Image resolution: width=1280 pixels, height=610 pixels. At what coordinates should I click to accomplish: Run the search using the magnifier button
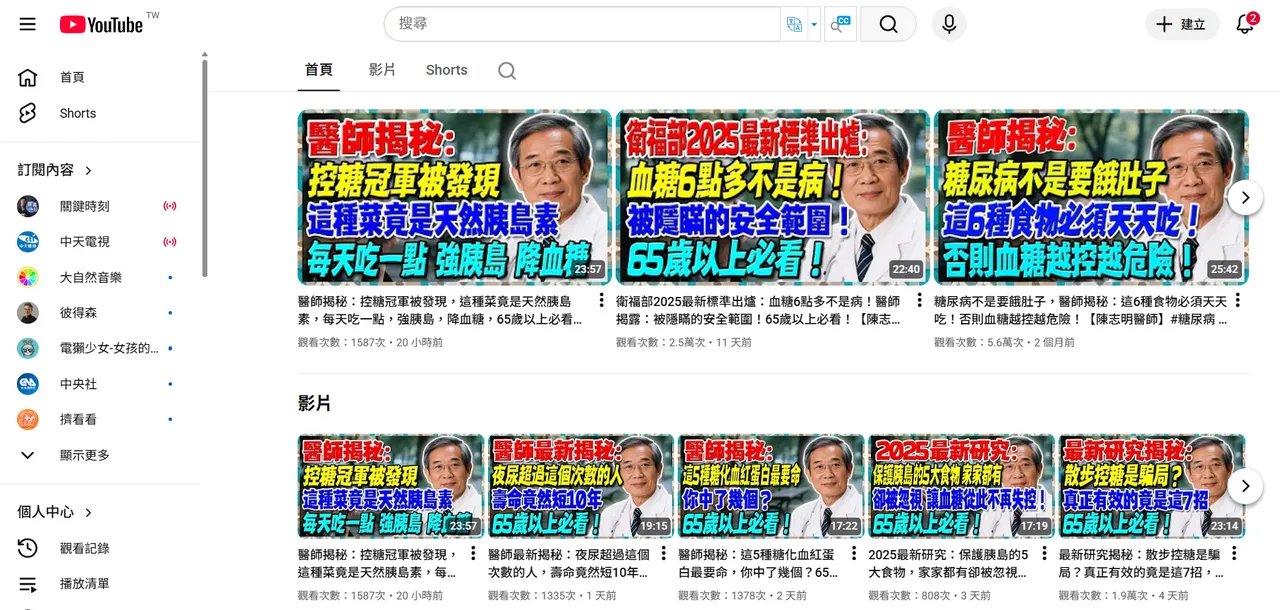click(887, 24)
